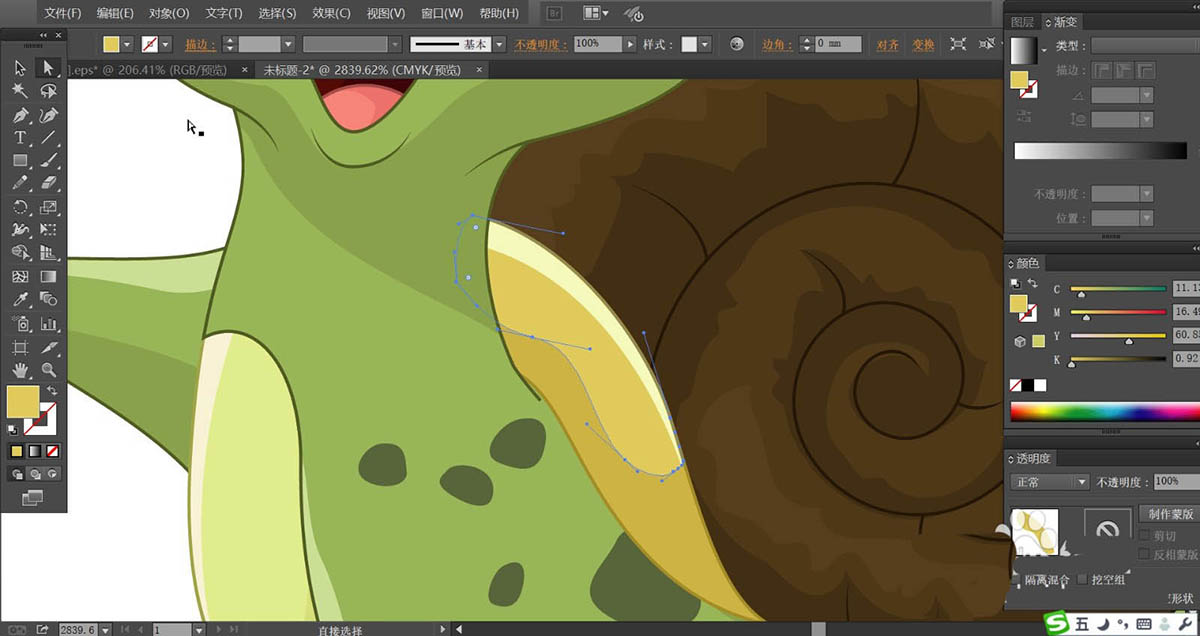Select the Gradient tool in toolbox
This screenshot has width=1200, height=636.
click(47, 276)
